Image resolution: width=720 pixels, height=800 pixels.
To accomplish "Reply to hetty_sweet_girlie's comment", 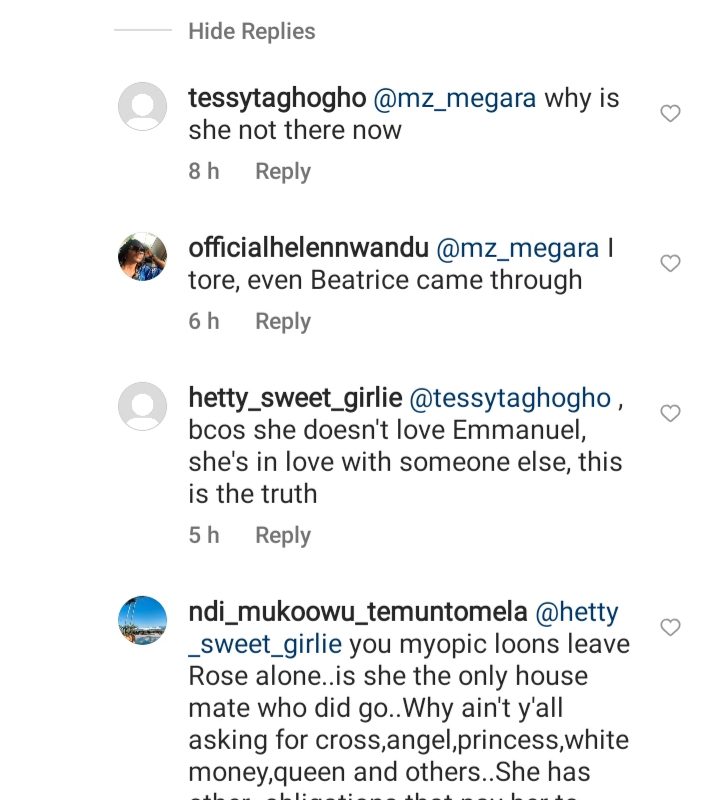I will click(x=283, y=536).
